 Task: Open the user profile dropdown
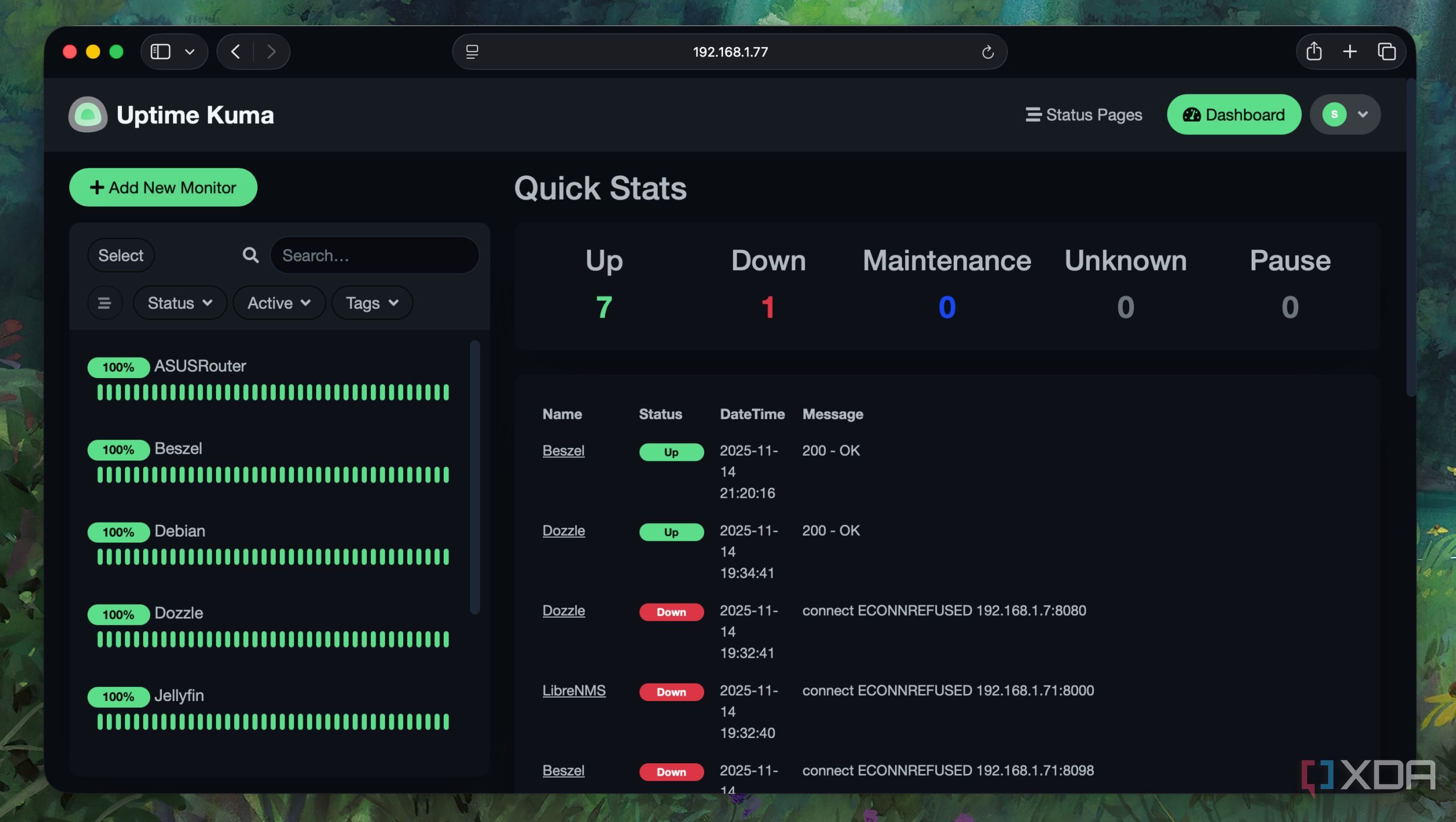1345,114
